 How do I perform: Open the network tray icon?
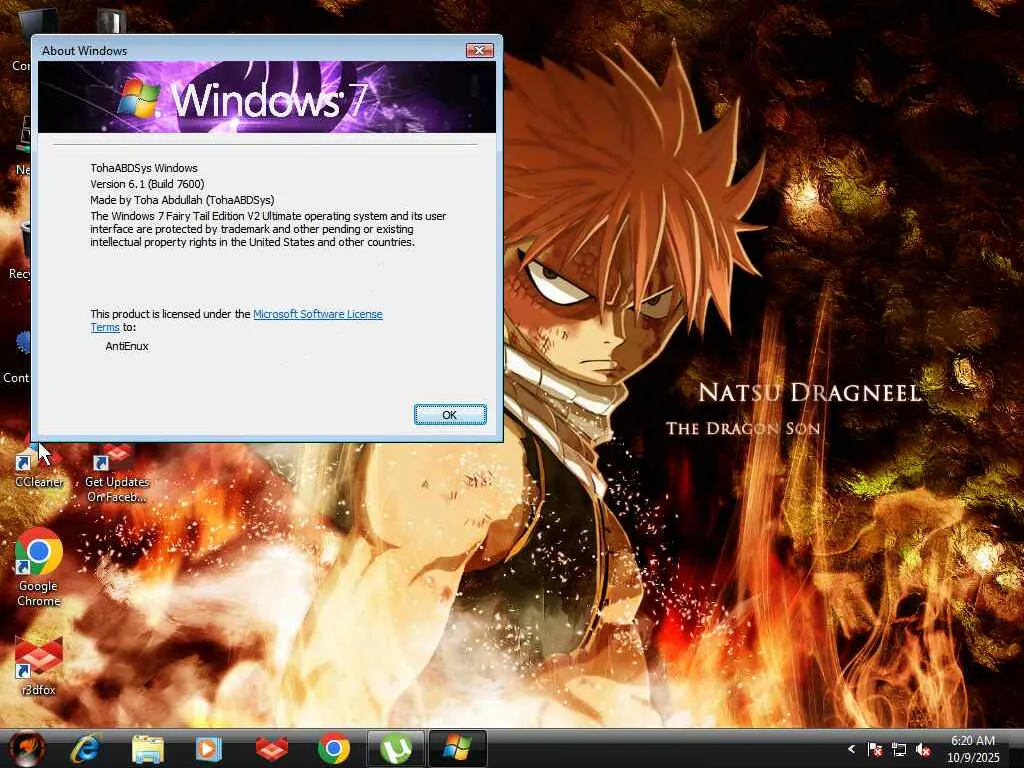tap(899, 750)
